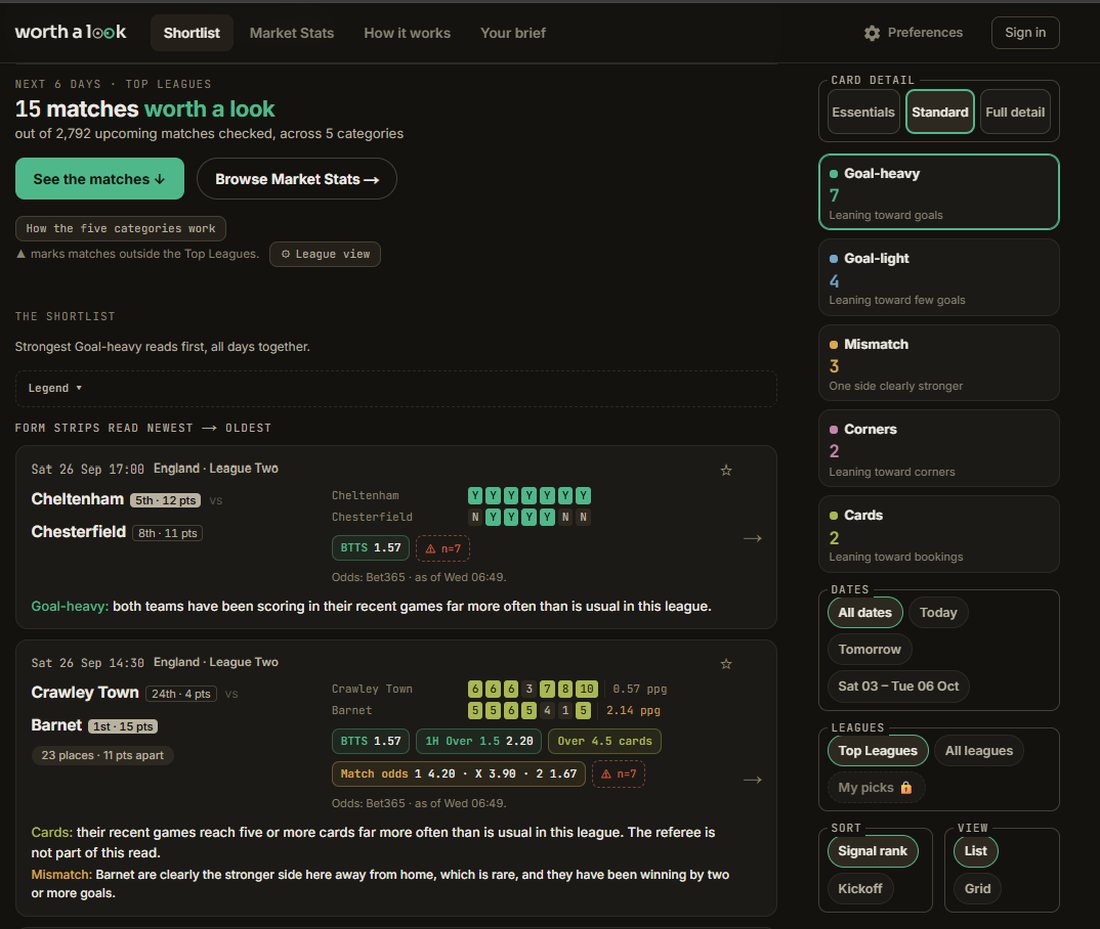Switch to List view
The height and width of the screenshot is (929, 1100).
pos(975,851)
